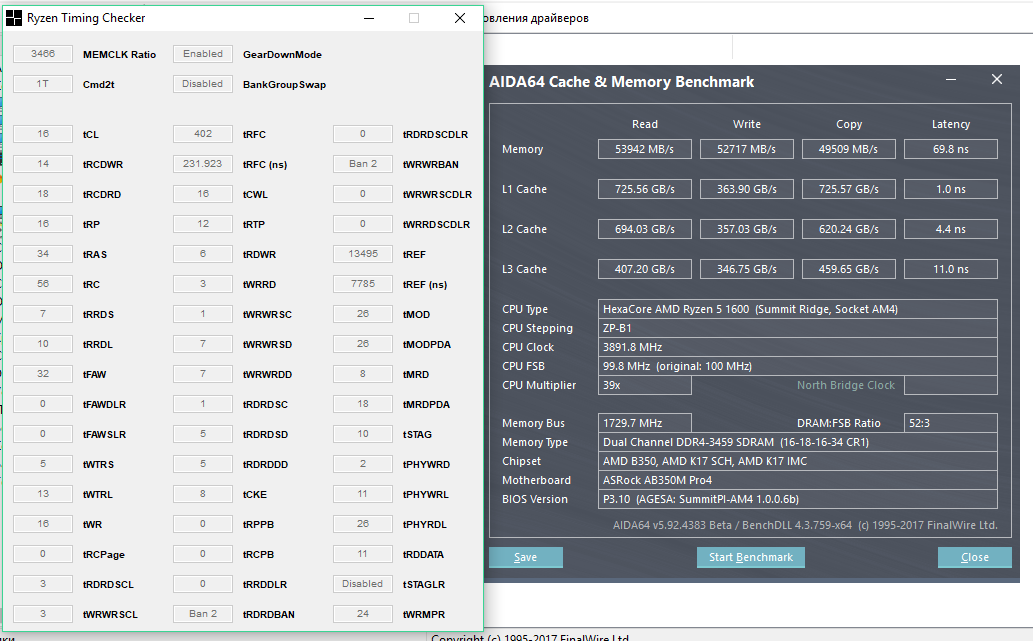Click the Memory Latency result field

coord(950,149)
